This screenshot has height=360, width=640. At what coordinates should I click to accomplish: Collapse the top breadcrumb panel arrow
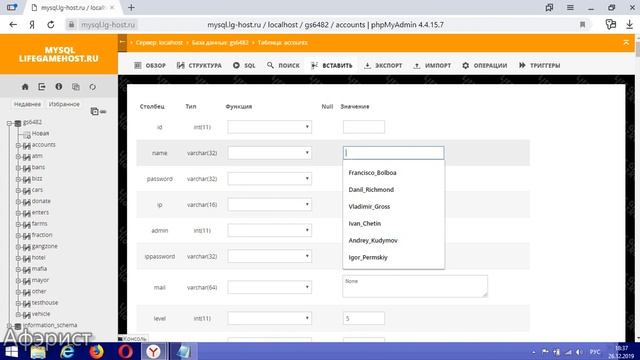(626, 42)
